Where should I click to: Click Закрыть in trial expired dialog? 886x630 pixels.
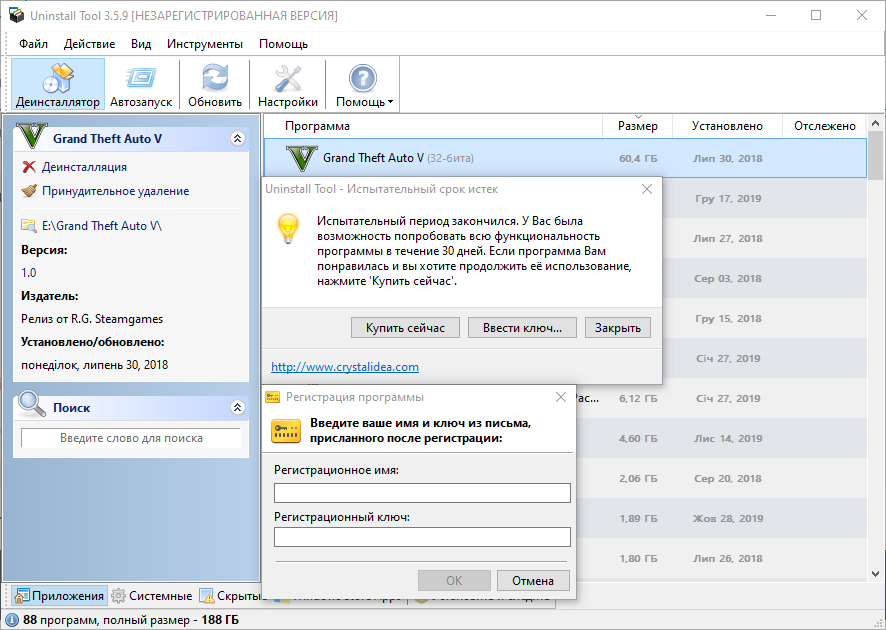pyautogui.click(x=618, y=328)
